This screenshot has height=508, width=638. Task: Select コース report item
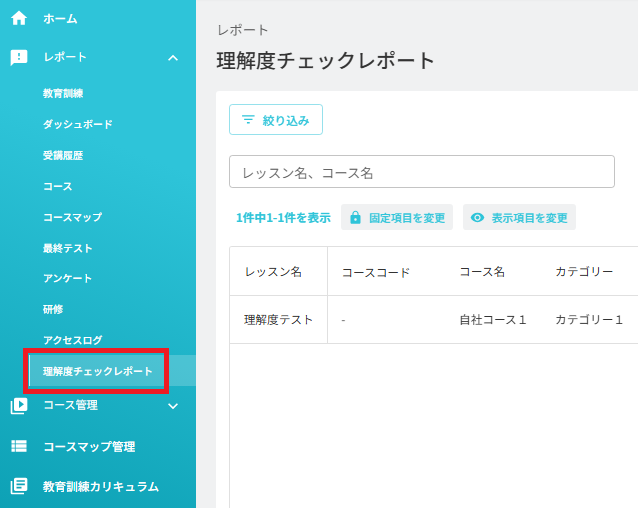point(58,186)
